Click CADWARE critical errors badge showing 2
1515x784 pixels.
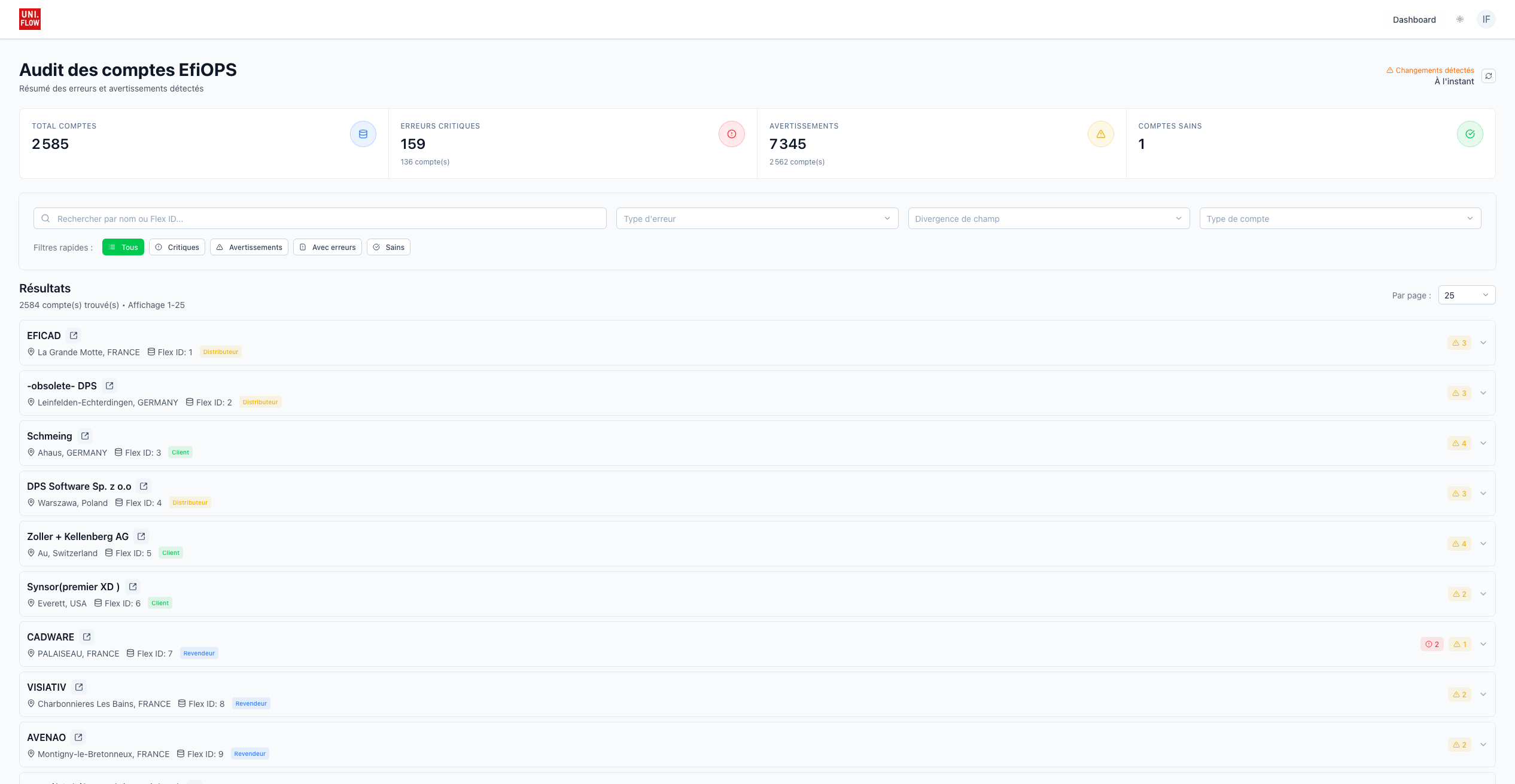point(1432,644)
